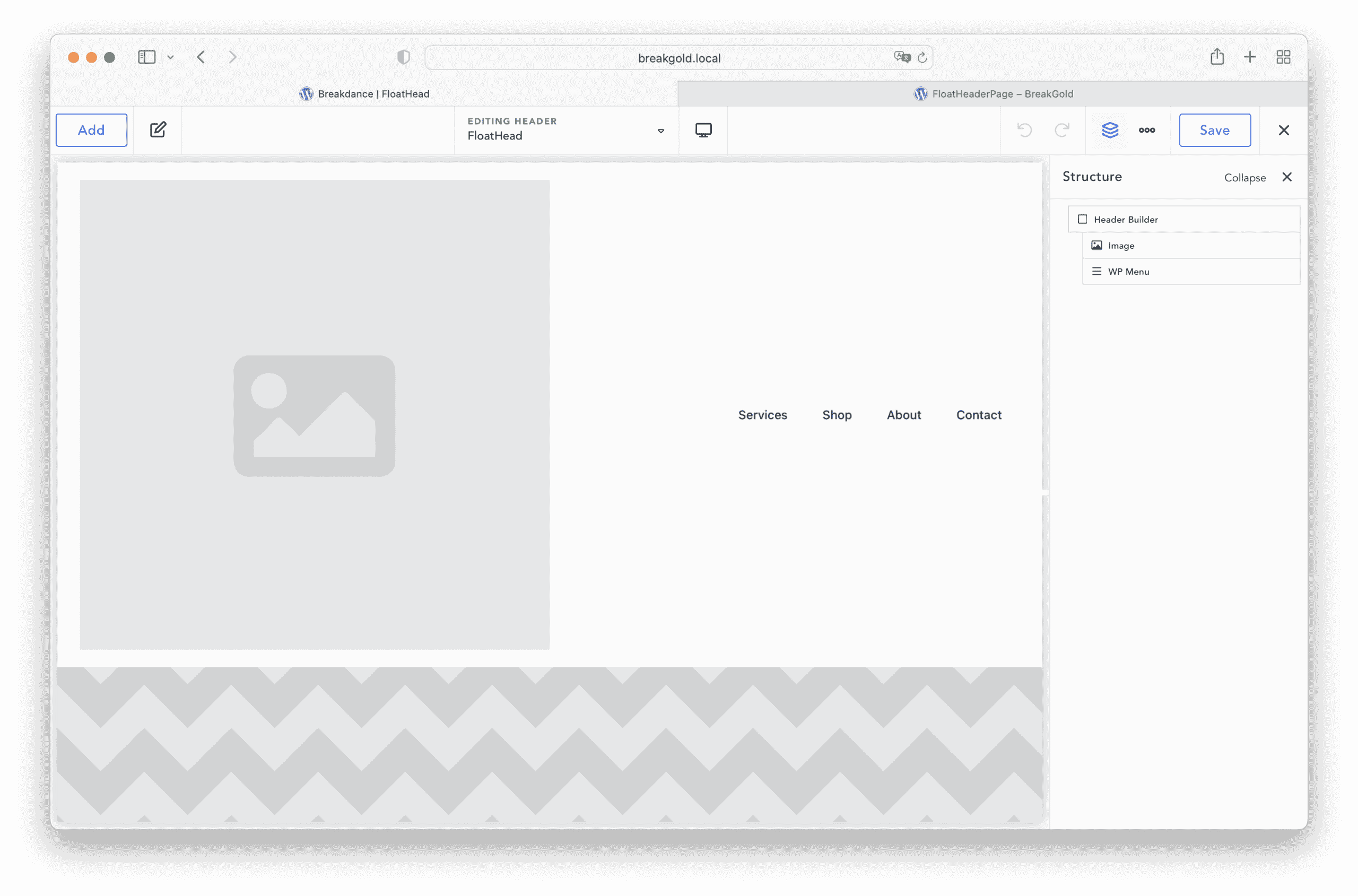The image size is (1358, 896).
Task: Click the Services menu link in canvas
Action: click(762, 415)
